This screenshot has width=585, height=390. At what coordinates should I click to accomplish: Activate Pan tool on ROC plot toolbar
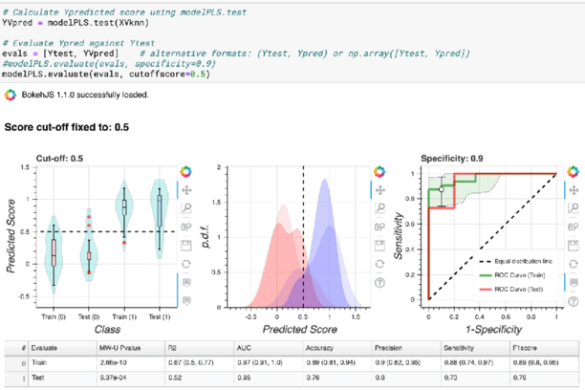(573, 190)
